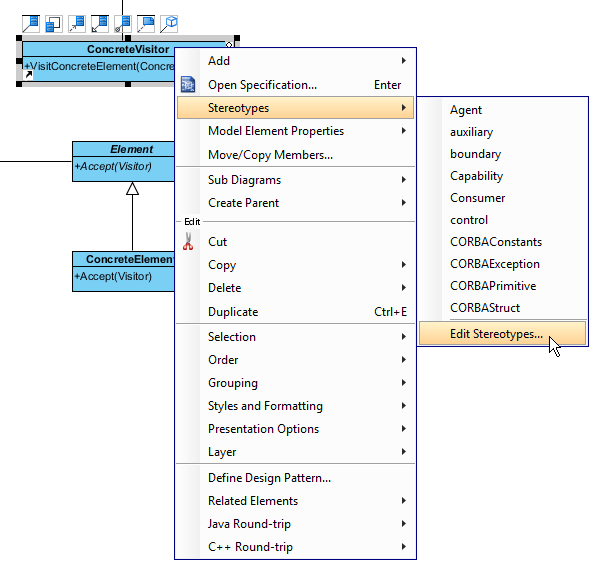Click the overlapping class and square resource icon

(53, 24)
